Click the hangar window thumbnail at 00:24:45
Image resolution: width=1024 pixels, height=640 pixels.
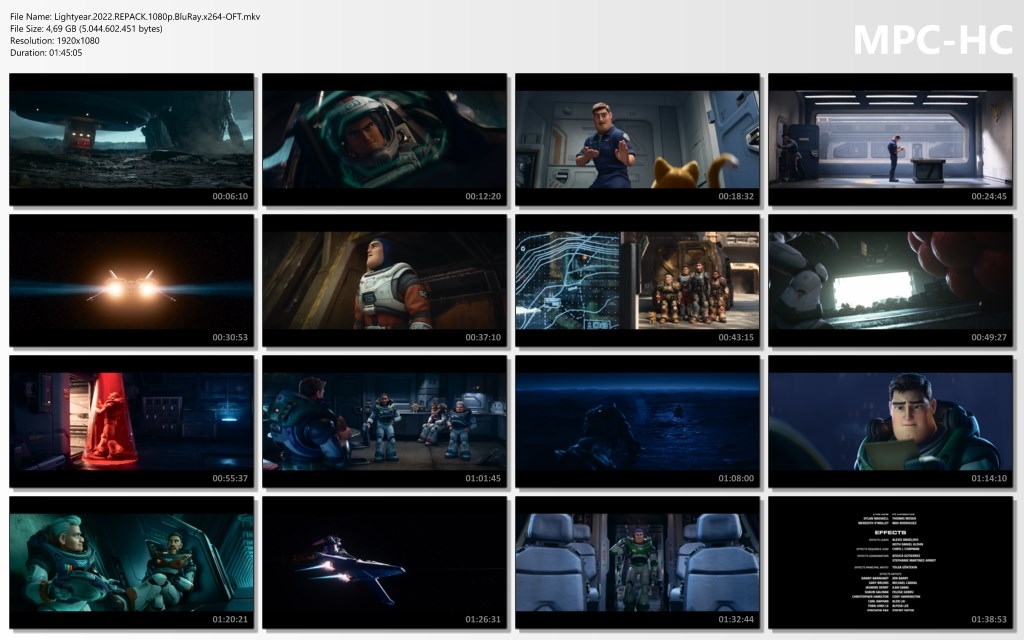point(890,139)
